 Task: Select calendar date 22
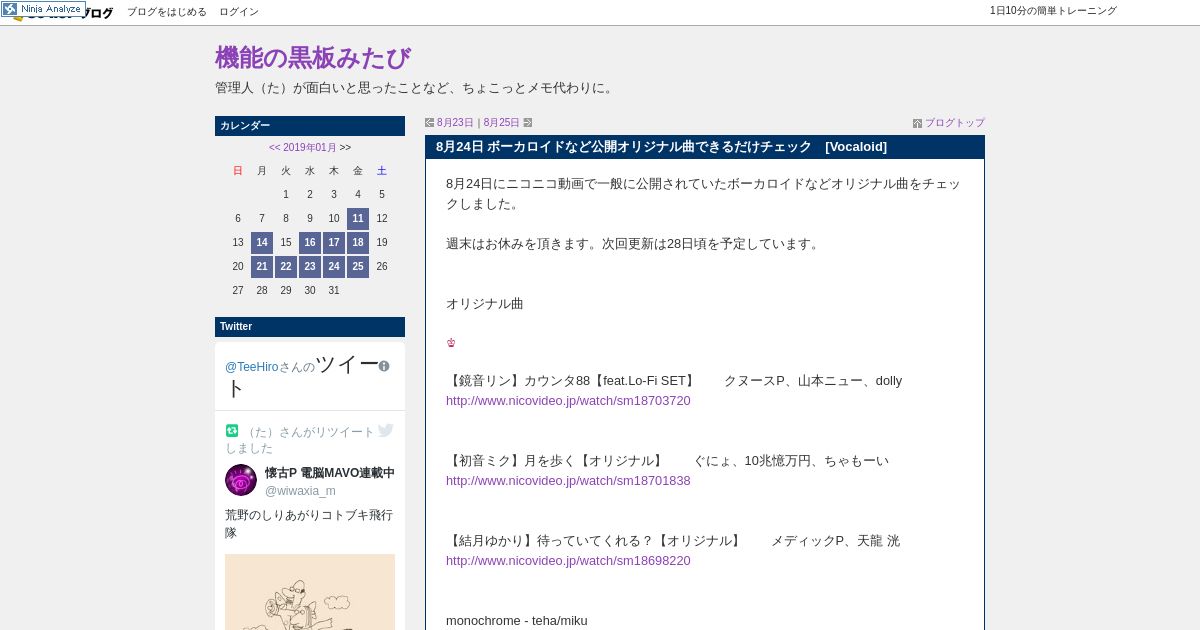pyautogui.click(x=286, y=267)
